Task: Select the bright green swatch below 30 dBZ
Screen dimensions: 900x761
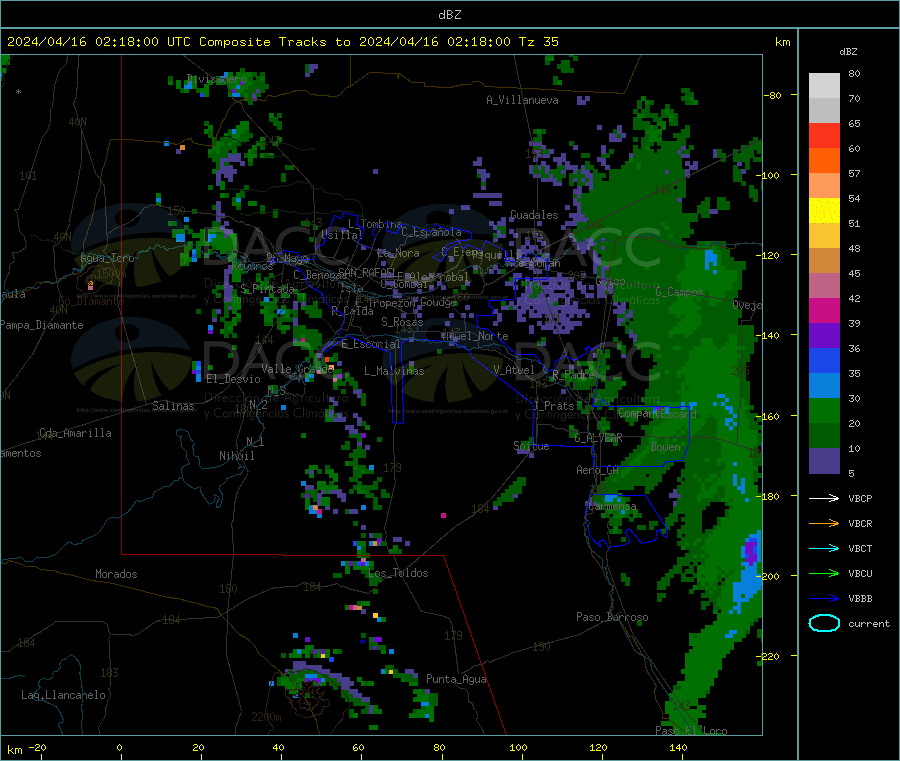Action: [824, 410]
